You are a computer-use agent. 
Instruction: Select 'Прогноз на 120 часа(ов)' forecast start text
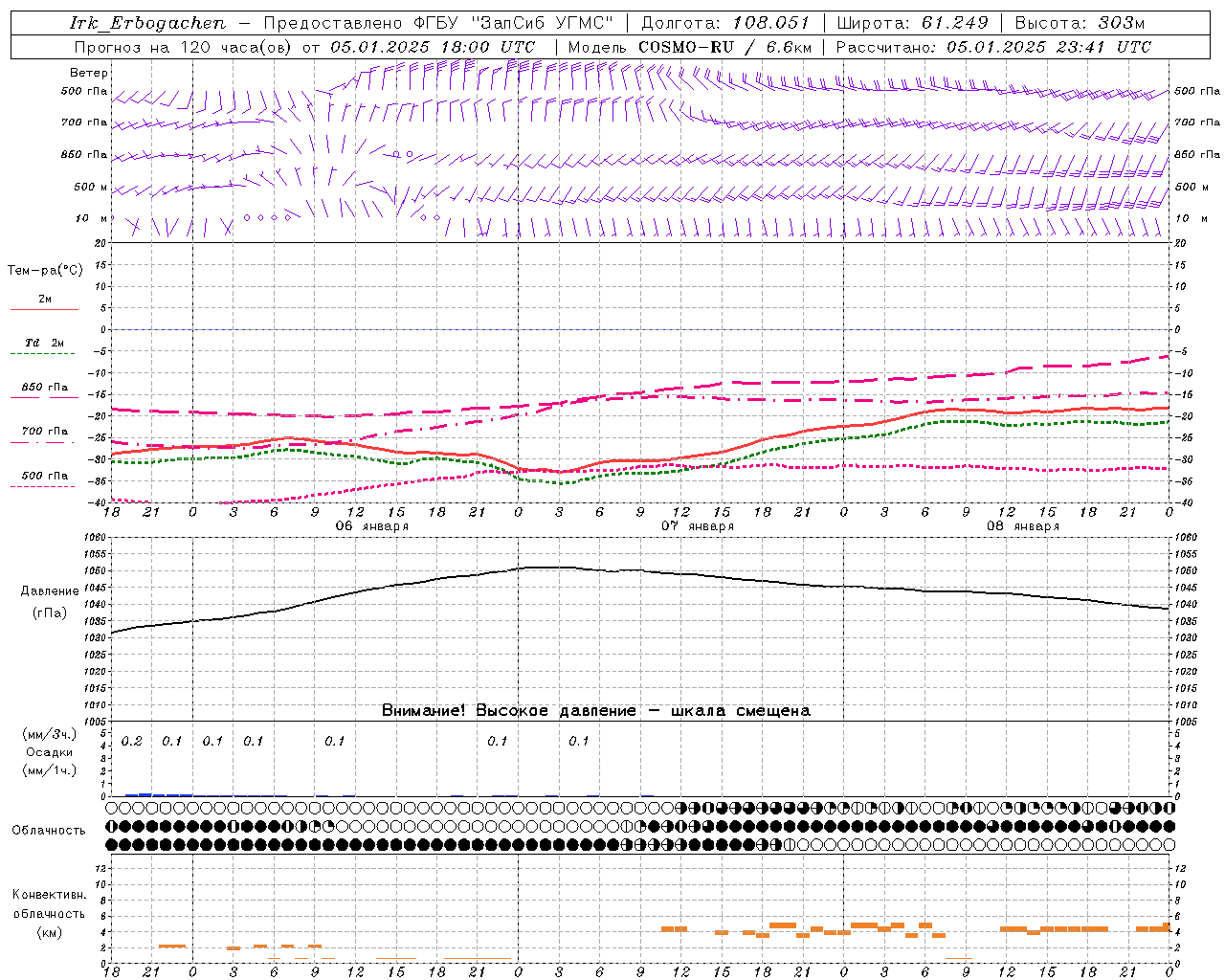tap(184, 47)
